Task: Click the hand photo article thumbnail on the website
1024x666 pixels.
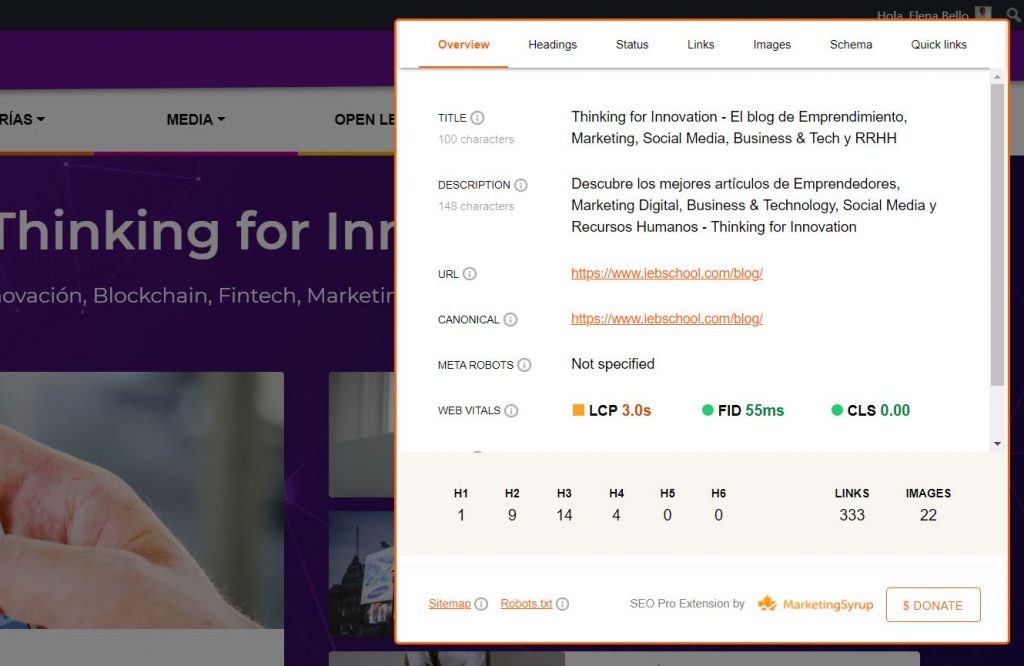Action: (142, 501)
